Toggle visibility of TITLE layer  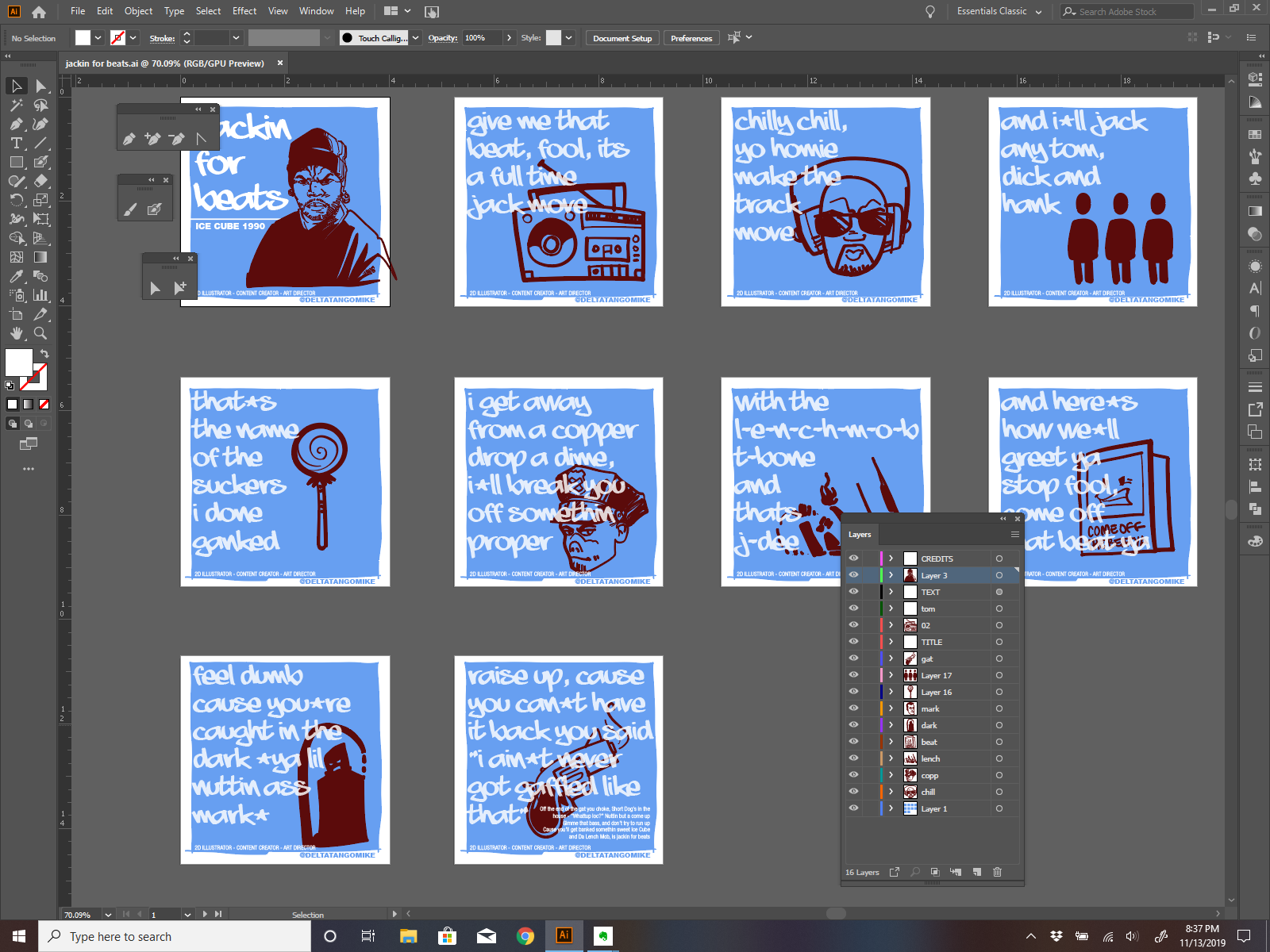(853, 642)
